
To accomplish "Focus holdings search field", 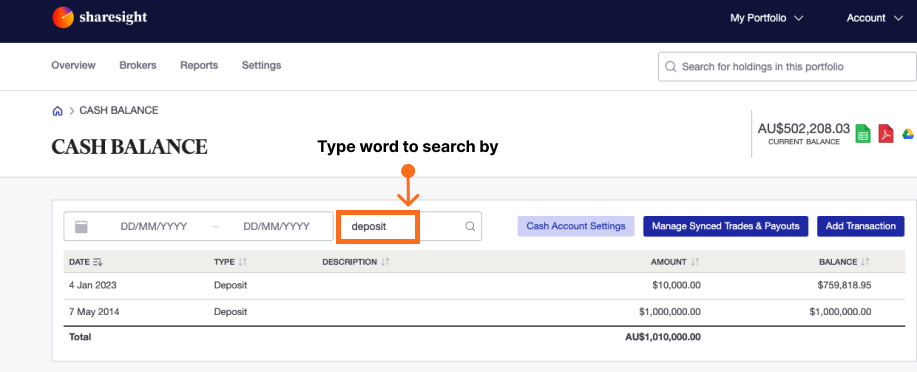I will pos(787,67).
